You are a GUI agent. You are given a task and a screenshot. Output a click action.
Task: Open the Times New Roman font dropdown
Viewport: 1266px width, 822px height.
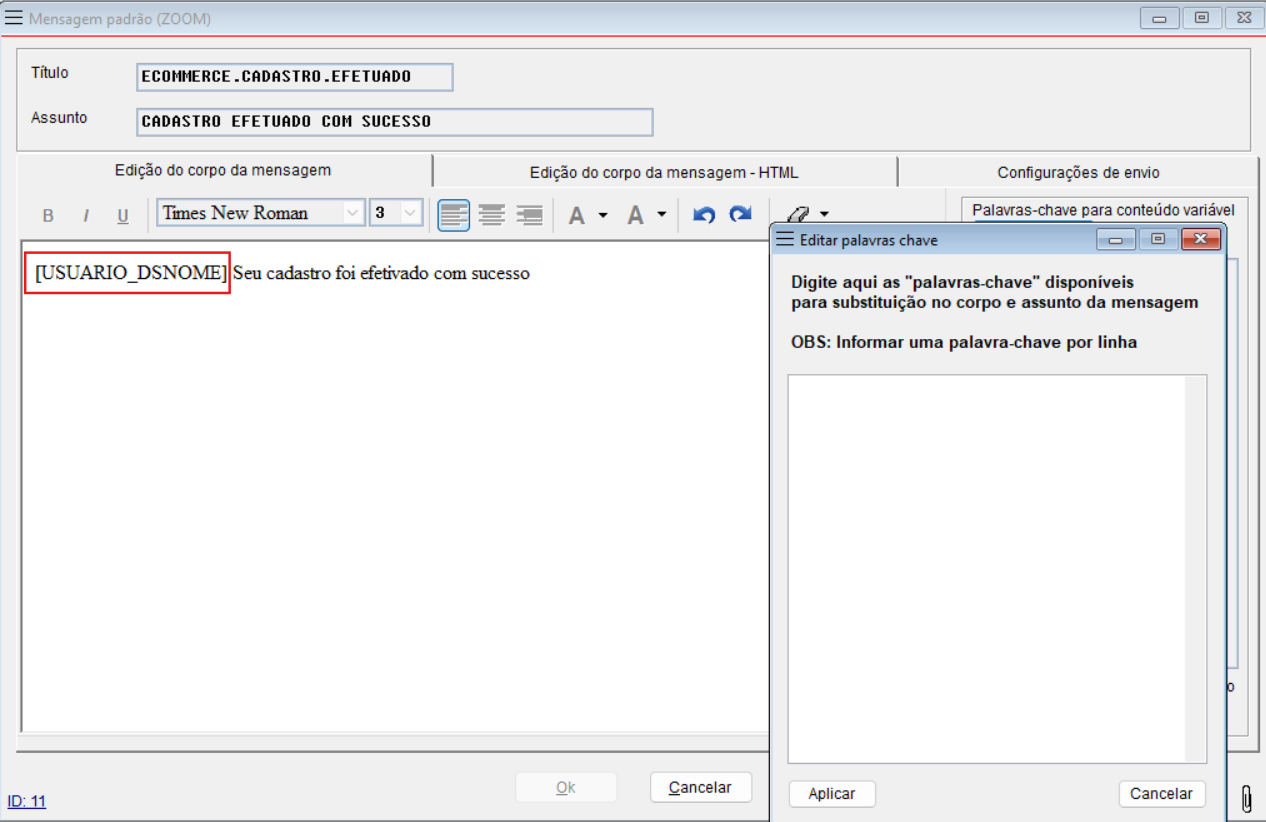pyautogui.click(x=353, y=213)
